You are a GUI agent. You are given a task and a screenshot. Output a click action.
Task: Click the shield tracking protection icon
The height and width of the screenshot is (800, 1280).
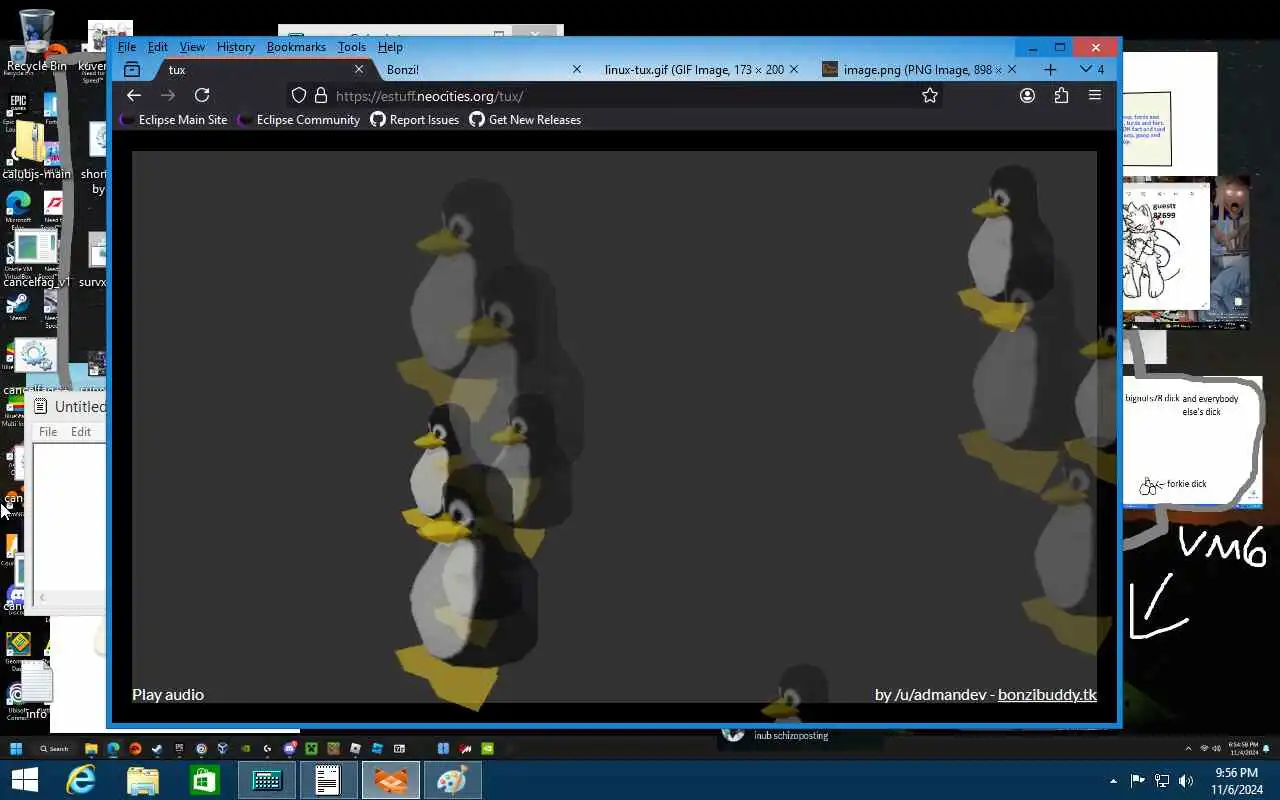point(298,96)
